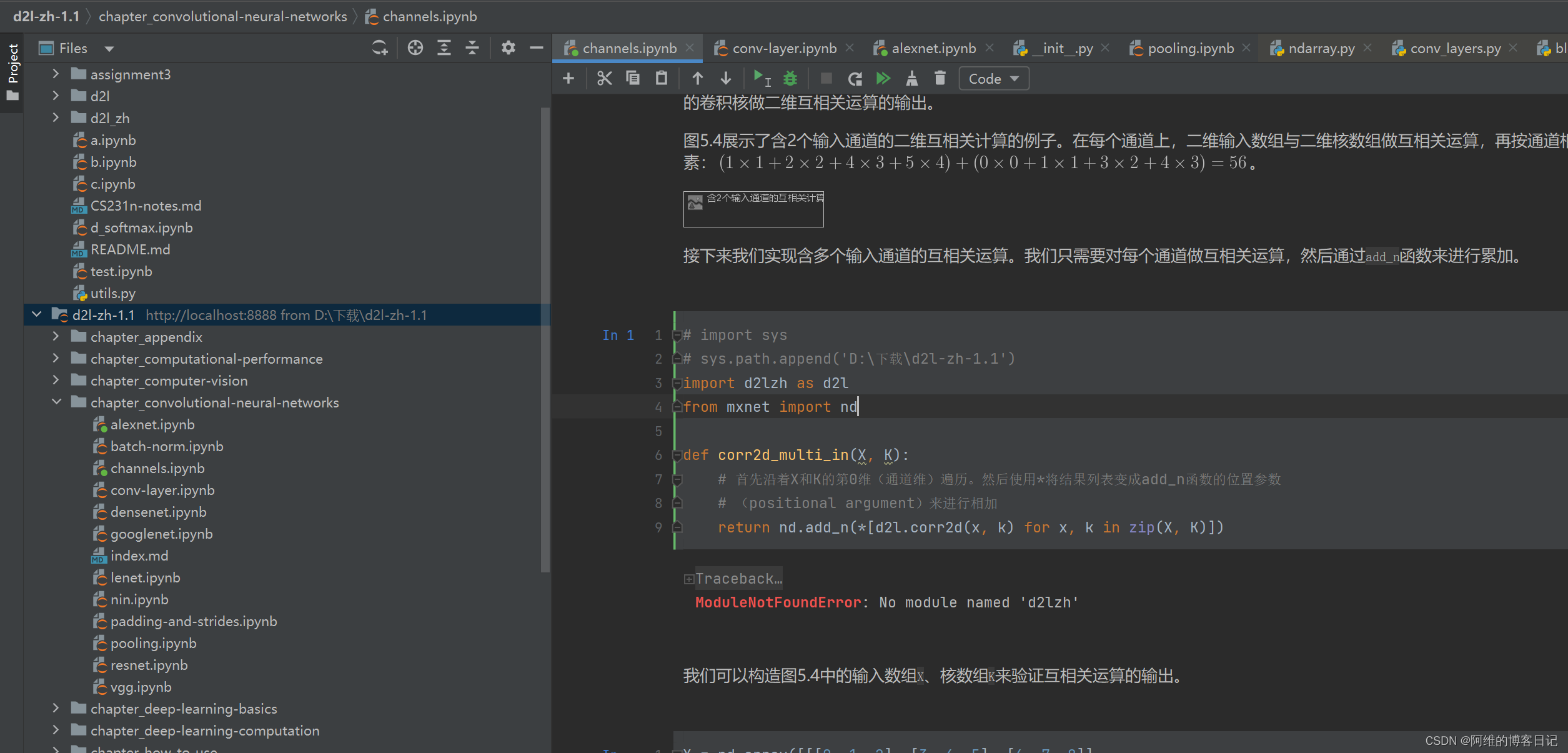Collapse chapter_convolutional-neural-networks folder
This screenshot has width=1568, height=753.
(56, 402)
